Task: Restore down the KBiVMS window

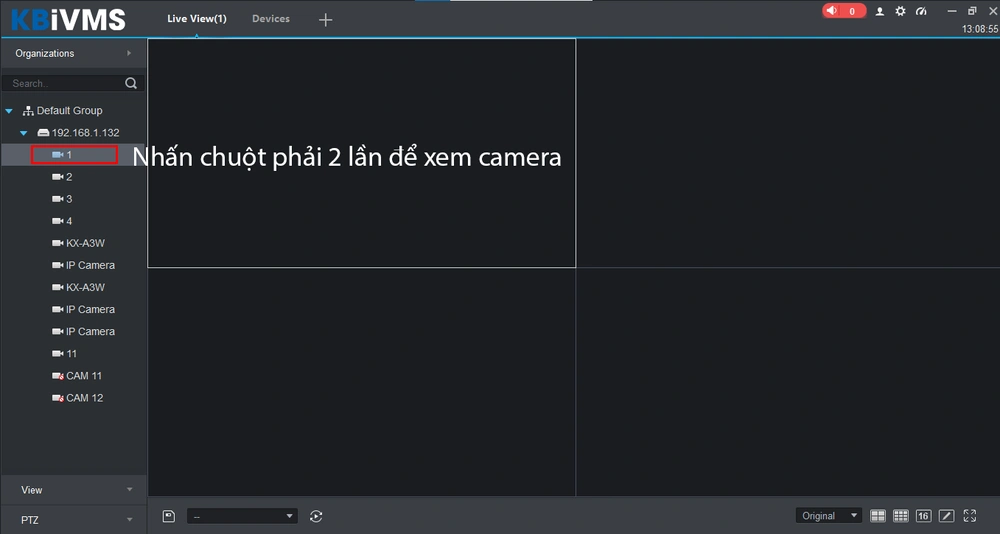Action: coord(972,11)
